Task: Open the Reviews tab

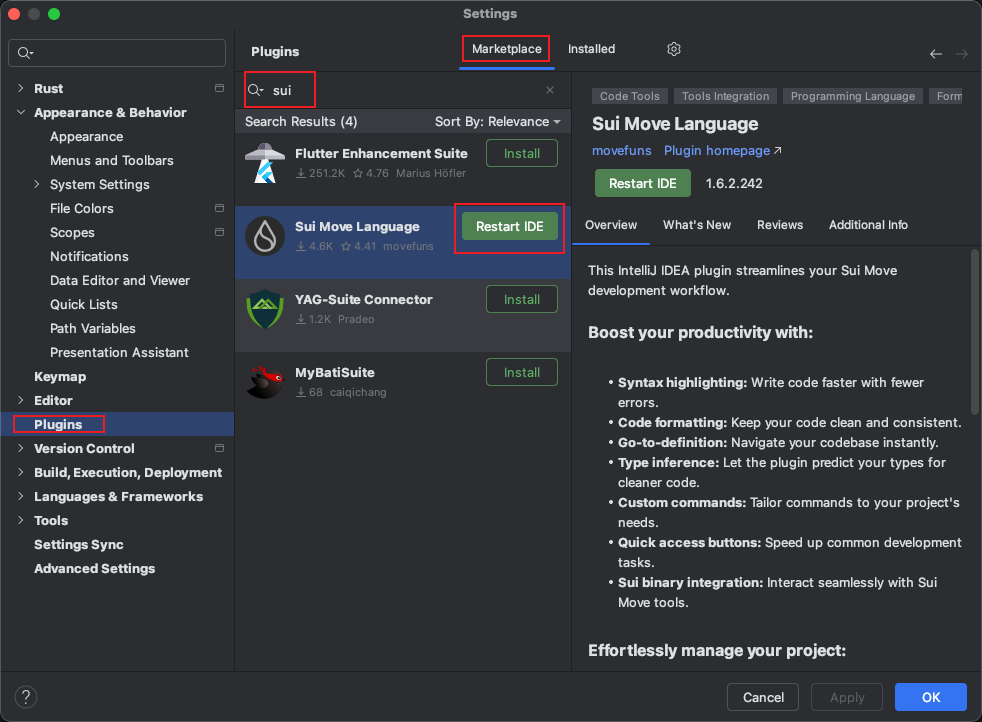Action: (x=780, y=225)
